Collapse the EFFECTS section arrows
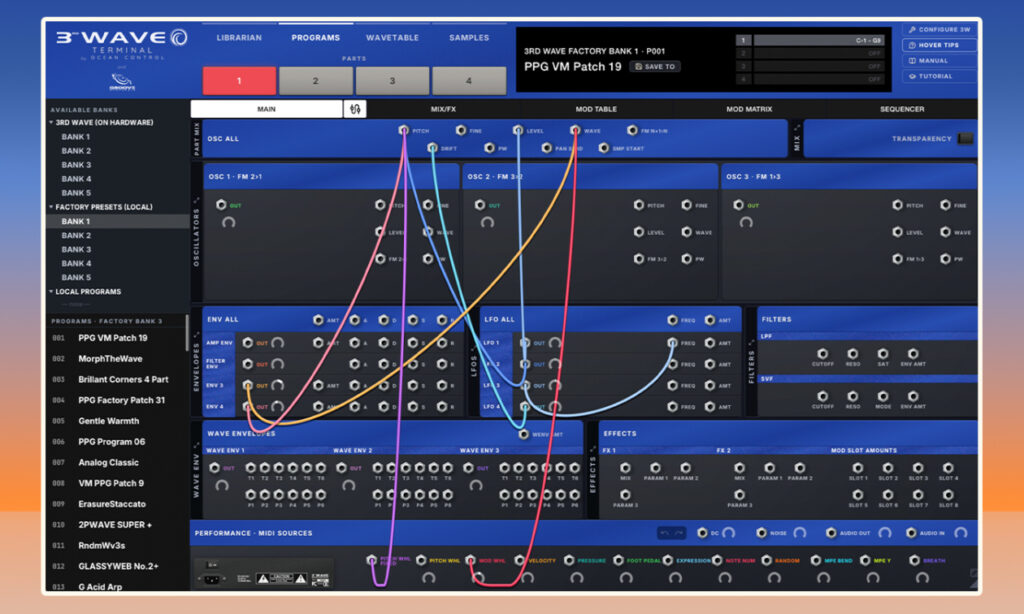 tap(592, 449)
